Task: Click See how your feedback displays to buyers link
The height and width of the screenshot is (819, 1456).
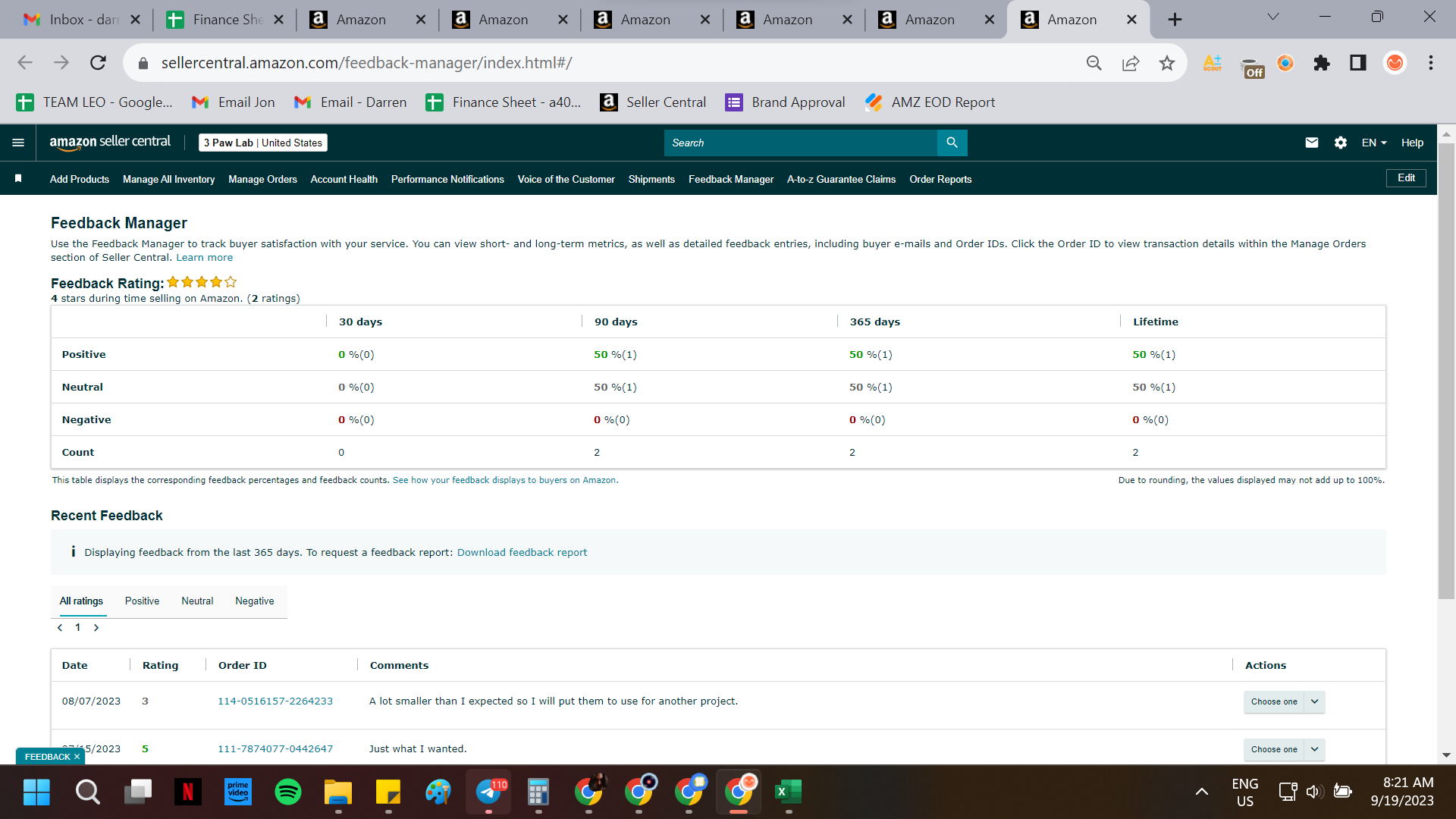Action: [504, 481]
